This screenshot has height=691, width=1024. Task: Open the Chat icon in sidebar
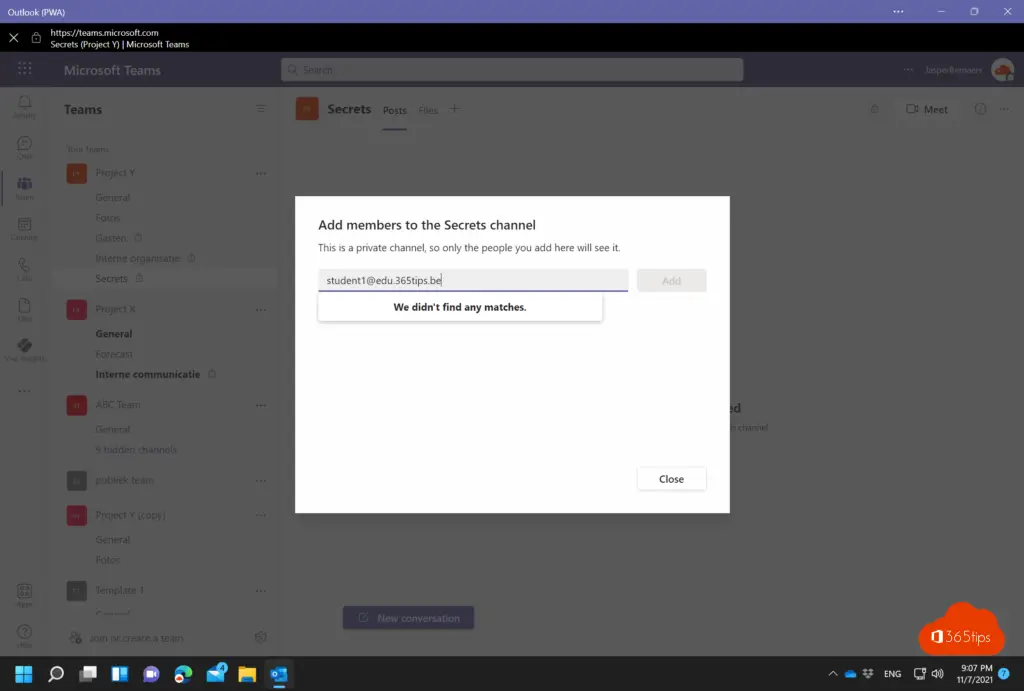(x=24, y=147)
